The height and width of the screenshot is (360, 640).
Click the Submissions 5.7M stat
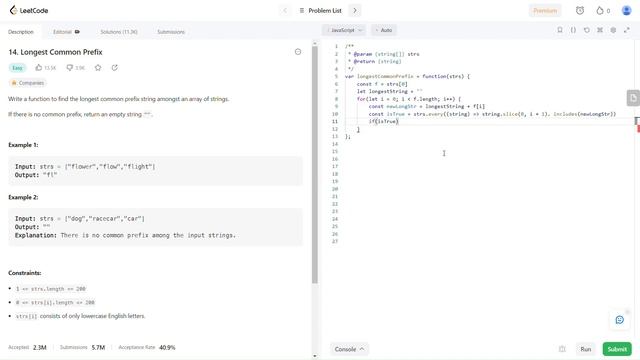click(x=82, y=348)
